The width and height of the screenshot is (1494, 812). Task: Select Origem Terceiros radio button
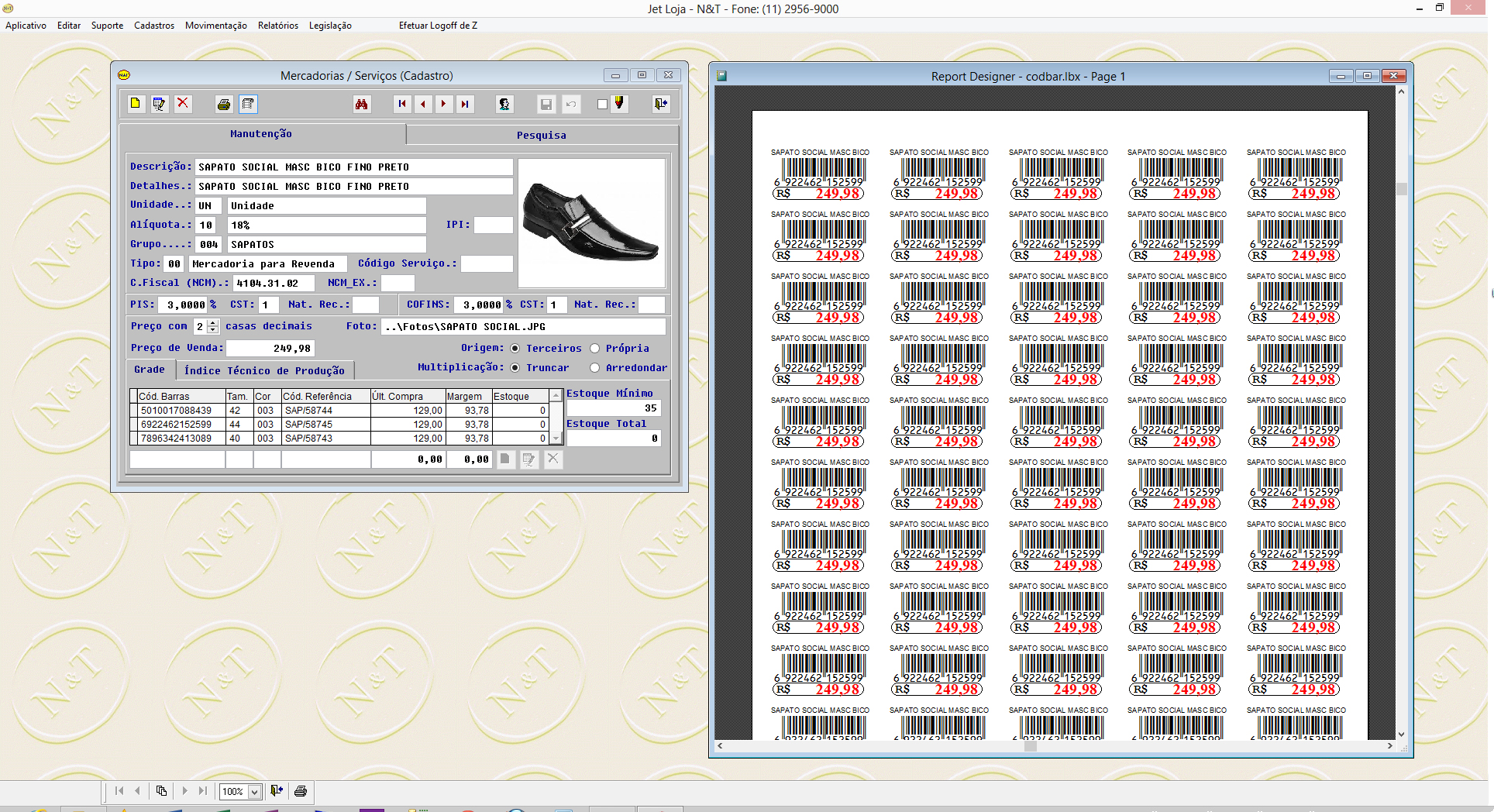[x=515, y=349]
